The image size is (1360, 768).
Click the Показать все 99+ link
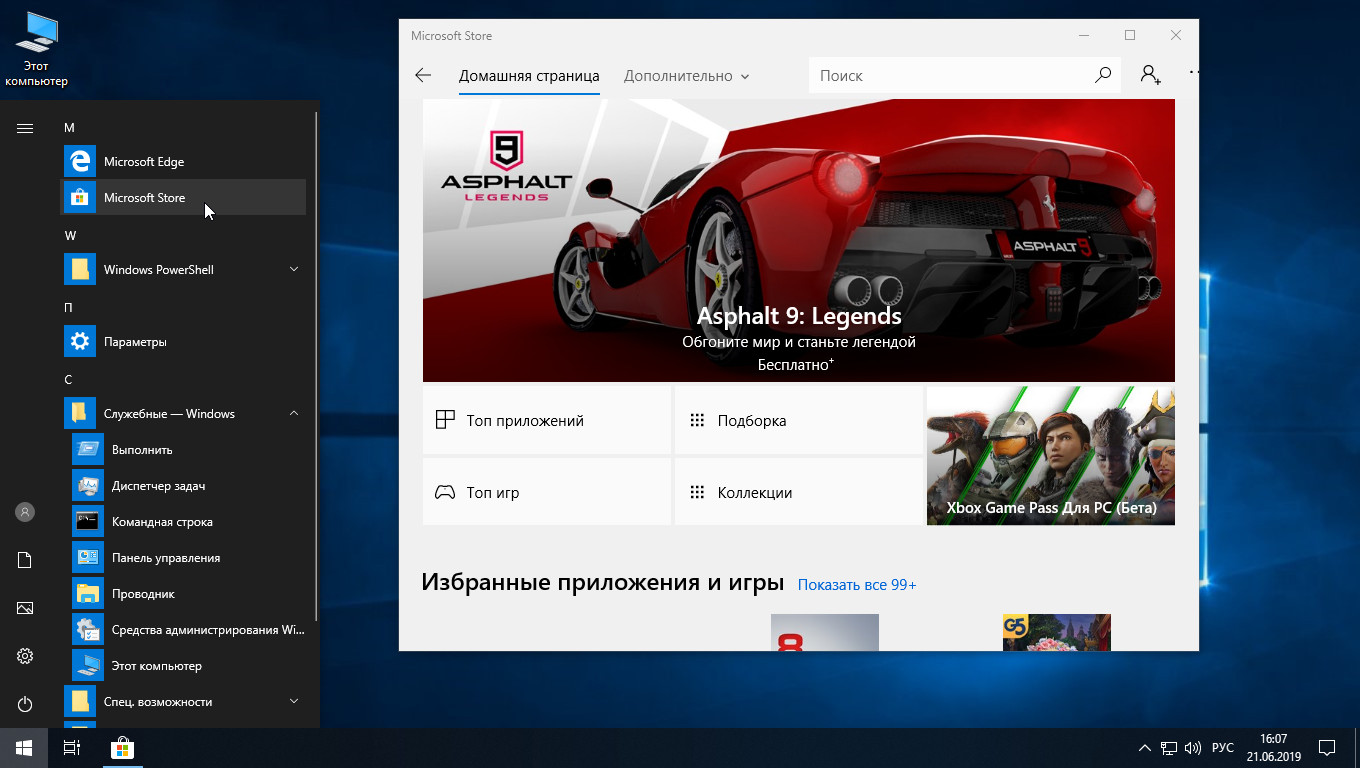coord(857,585)
